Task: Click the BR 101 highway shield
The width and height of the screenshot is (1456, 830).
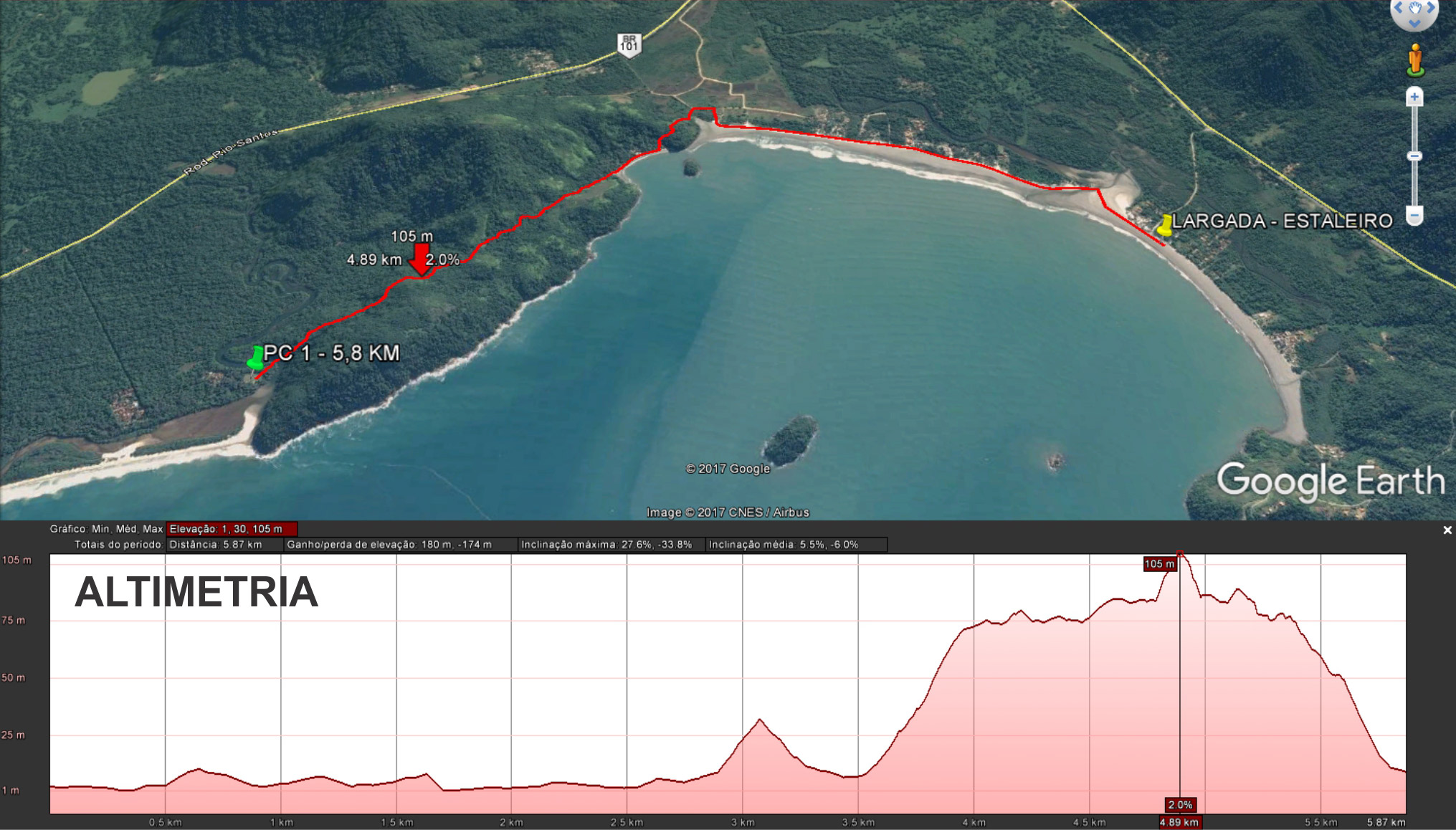Action: (x=629, y=45)
